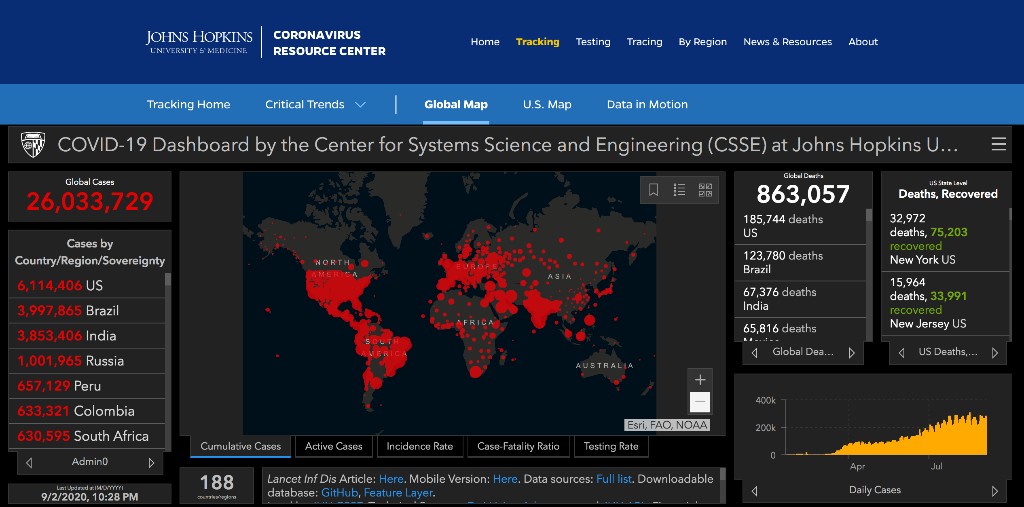Click the Global Deaths list scrollbar
Viewport: 1024px width, 507px height.
click(x=869, y=274)
